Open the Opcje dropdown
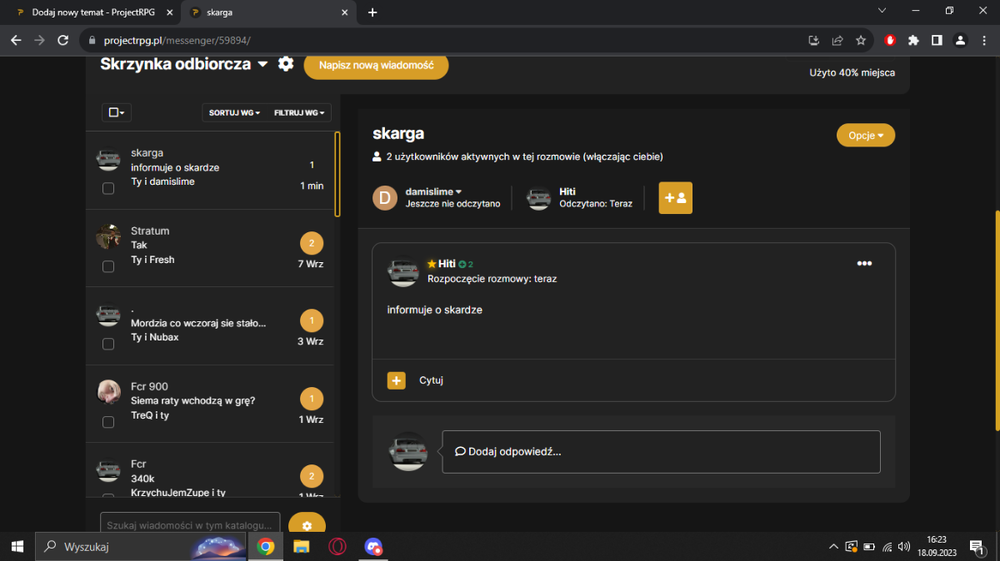 point(865,135)
